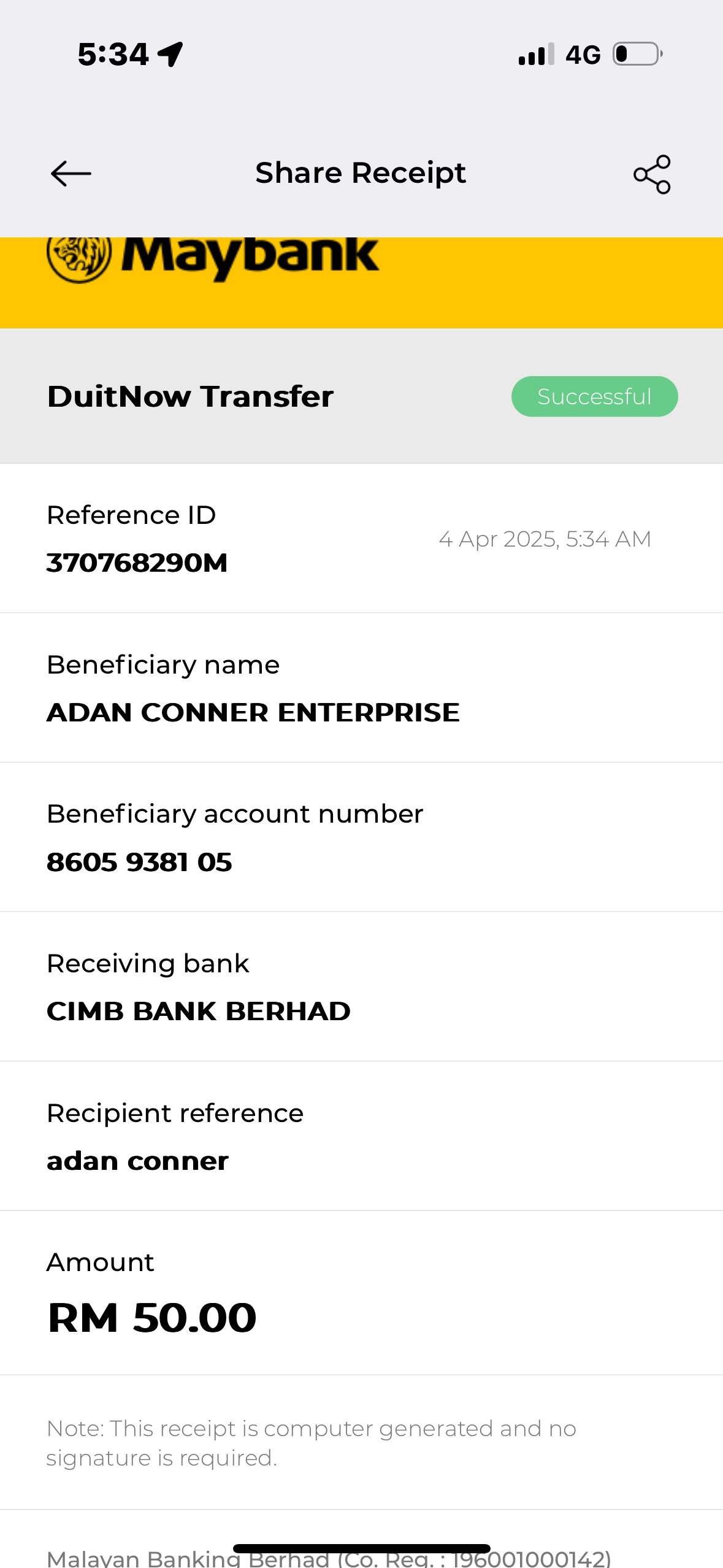Tap the location arrow beside the time
This screenshot has width=723, height=1568.
click(x=170, y=54)
